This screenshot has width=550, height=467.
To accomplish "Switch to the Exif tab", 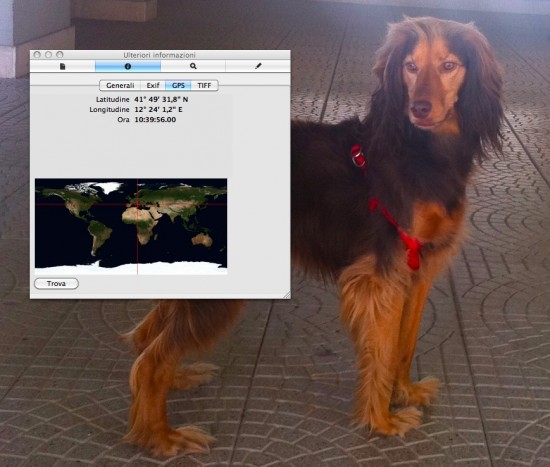I will coord(153,85).
